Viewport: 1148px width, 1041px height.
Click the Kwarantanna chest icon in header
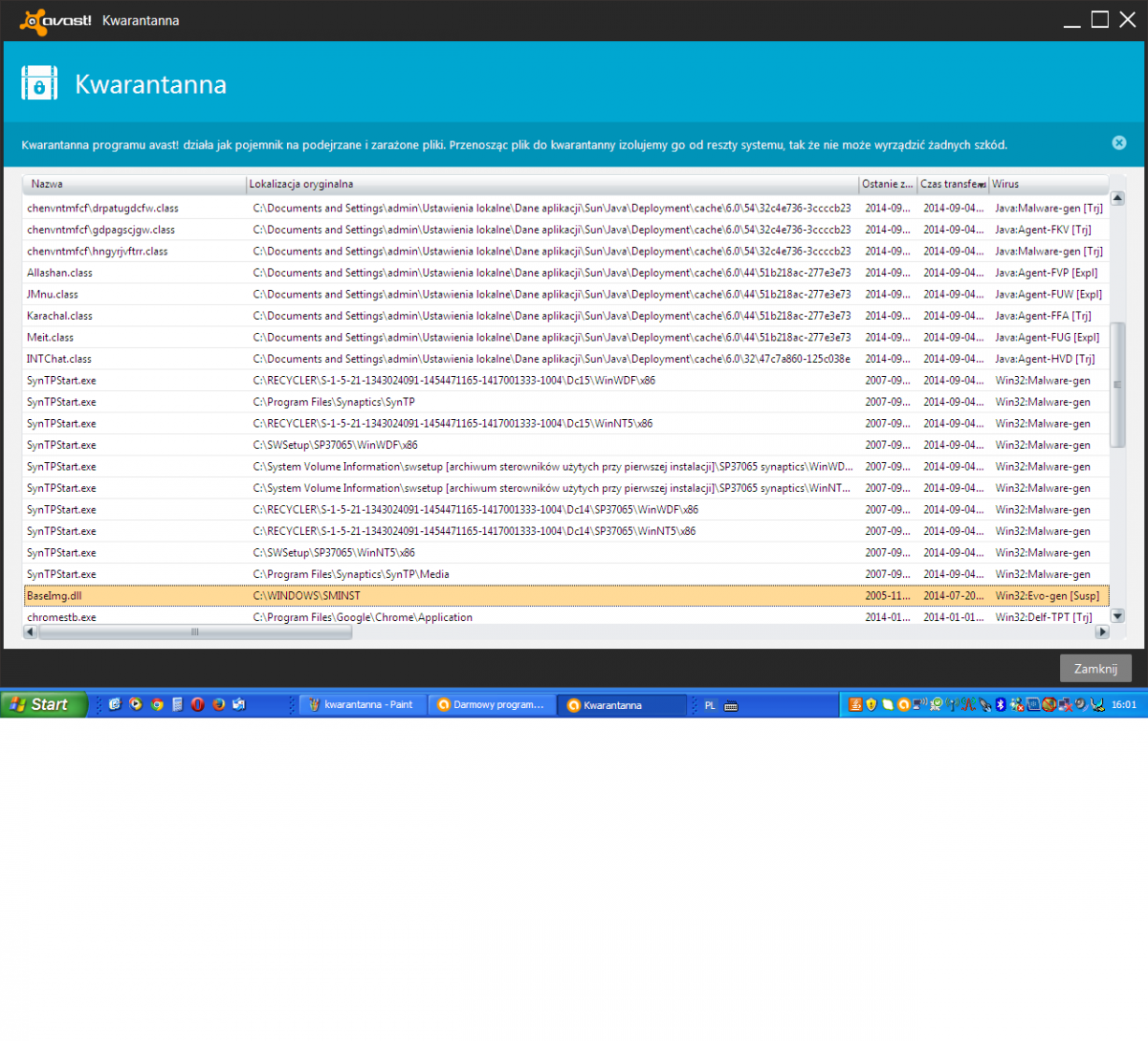pyautogui.click(x=39, y=84)
